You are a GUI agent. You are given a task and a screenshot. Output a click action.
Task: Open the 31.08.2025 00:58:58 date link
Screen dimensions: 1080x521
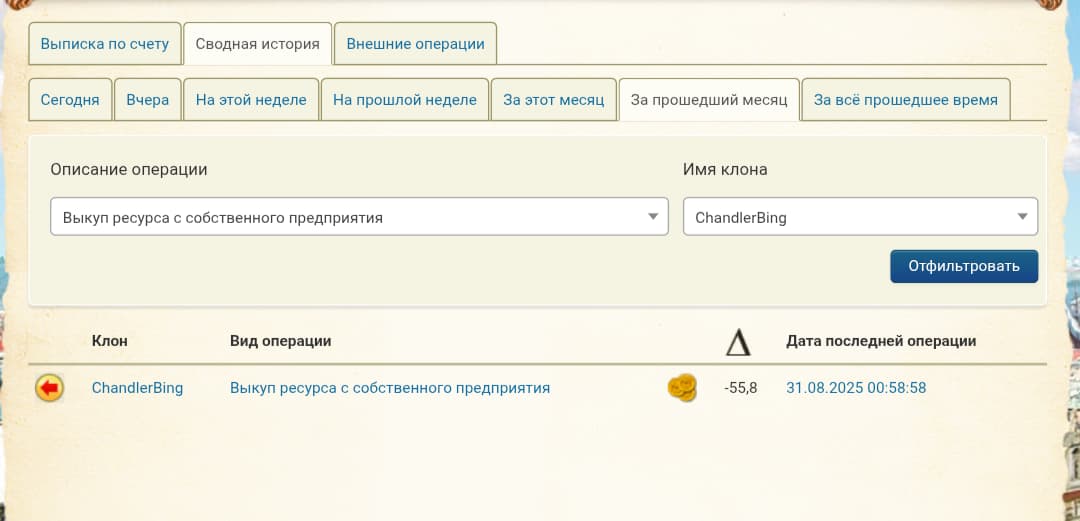click(x=856, y=388)
